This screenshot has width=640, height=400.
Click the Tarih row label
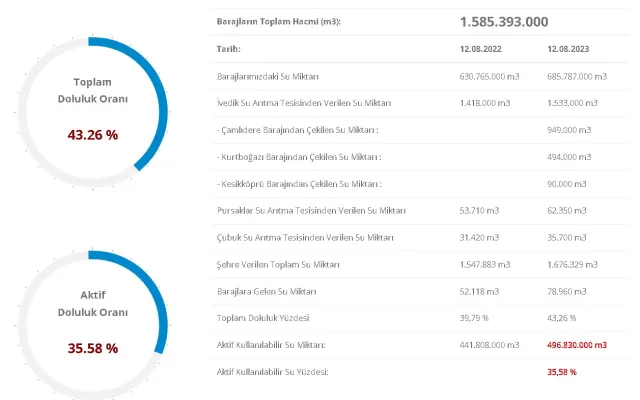pyautogui.click(x=229, y=48)
